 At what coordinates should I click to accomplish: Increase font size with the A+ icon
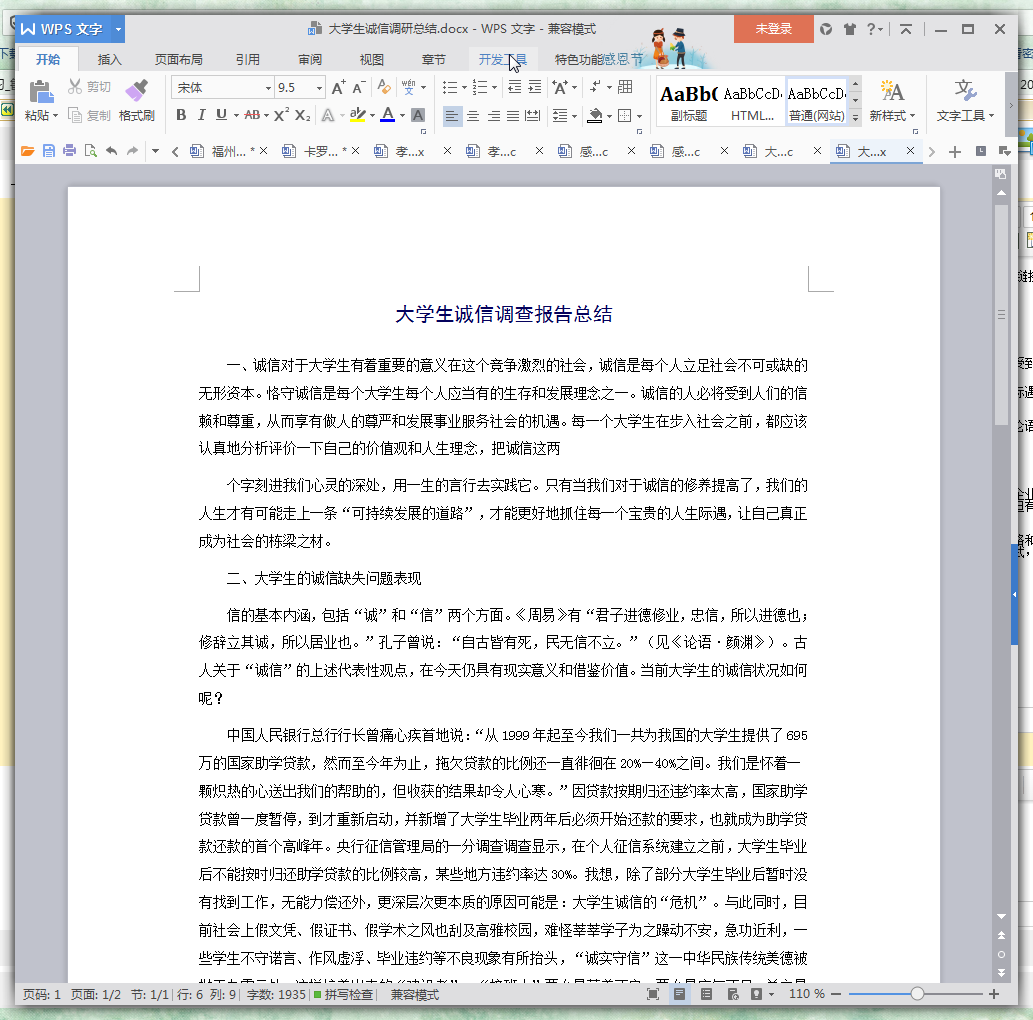[x=339, y=88]
